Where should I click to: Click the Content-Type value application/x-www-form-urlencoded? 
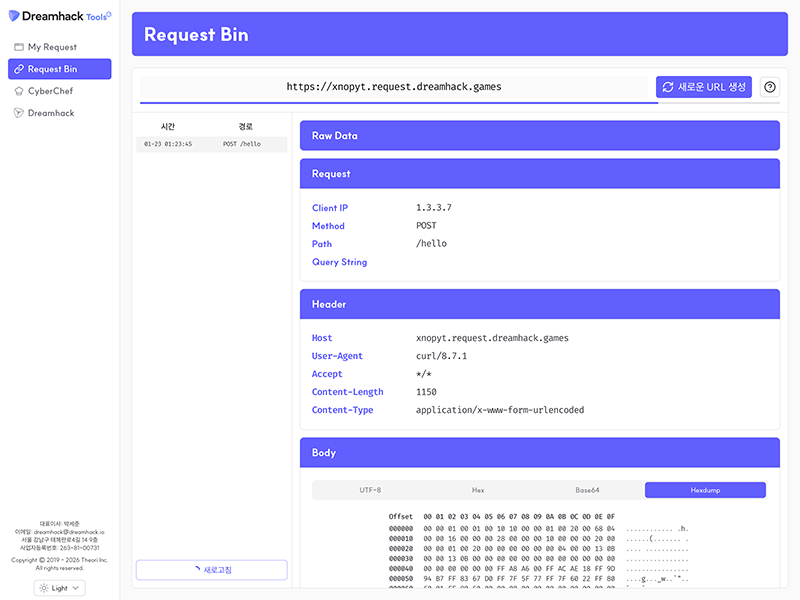tap(499, 410)
